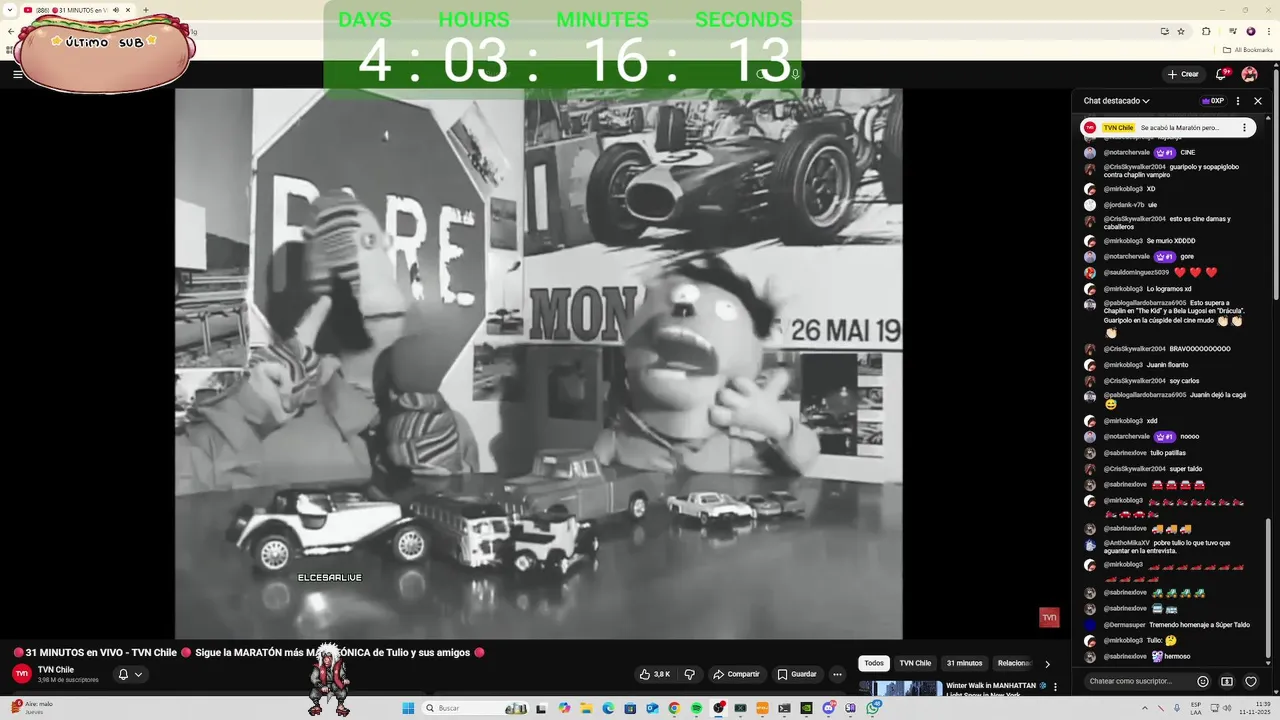
Task: Select the 31 minutos filter chip
Action: [964, 663]
